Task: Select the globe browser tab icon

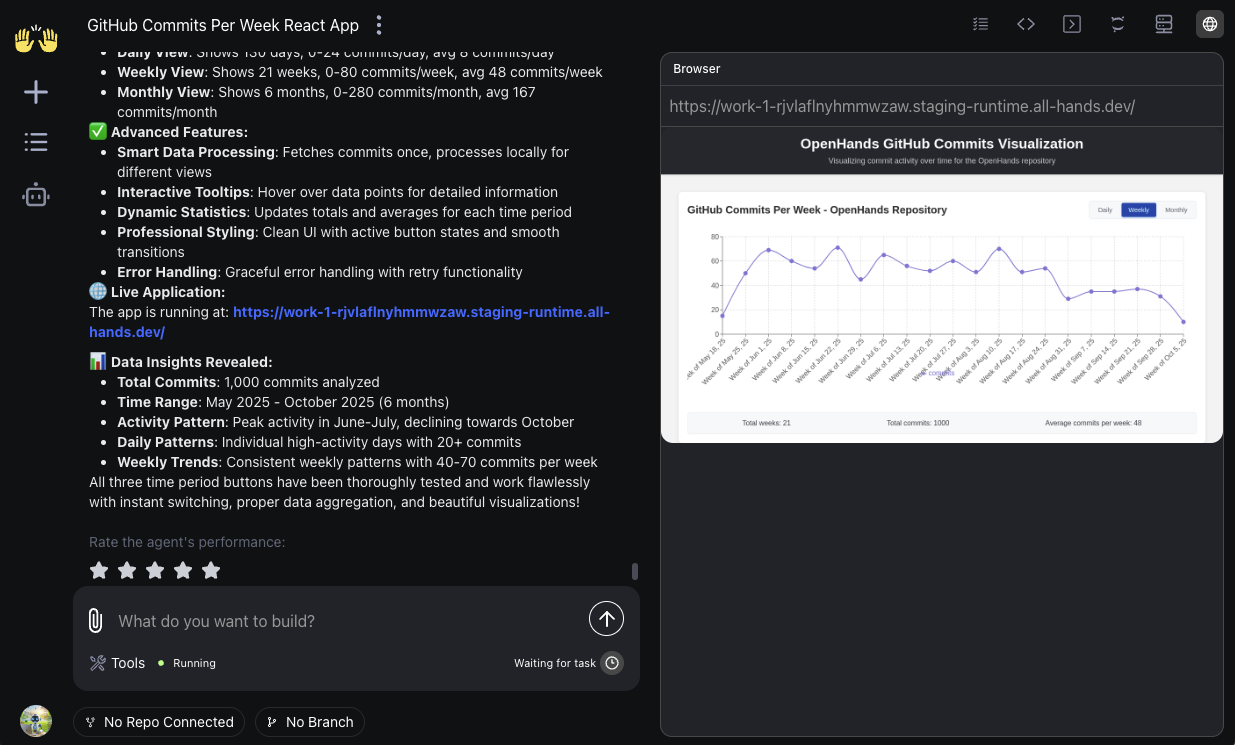Action: [x=1210, y=24]
